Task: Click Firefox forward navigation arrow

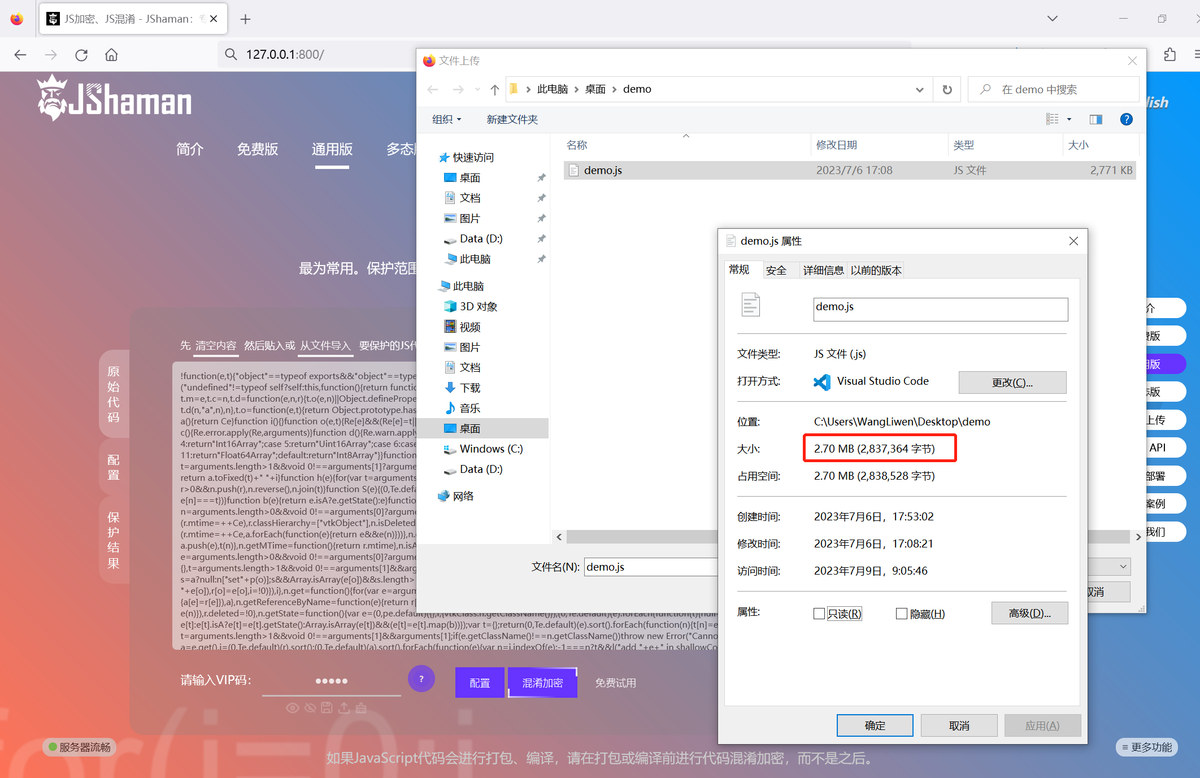Action: (x=50, y=54)
